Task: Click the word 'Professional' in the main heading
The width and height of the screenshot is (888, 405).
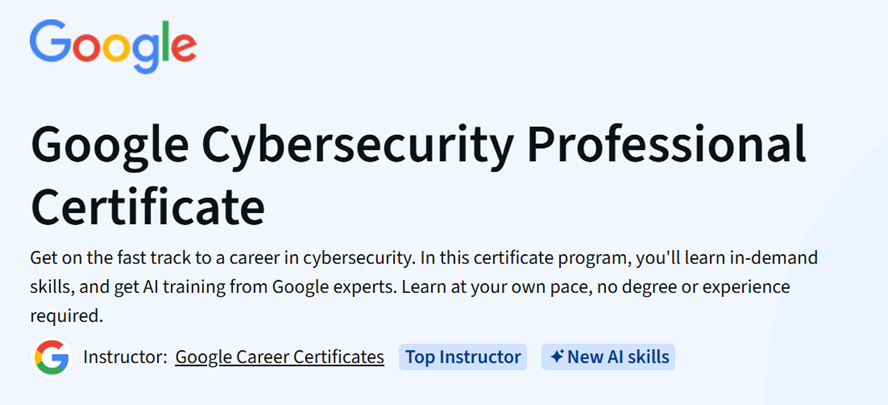Action: [667, 145]
